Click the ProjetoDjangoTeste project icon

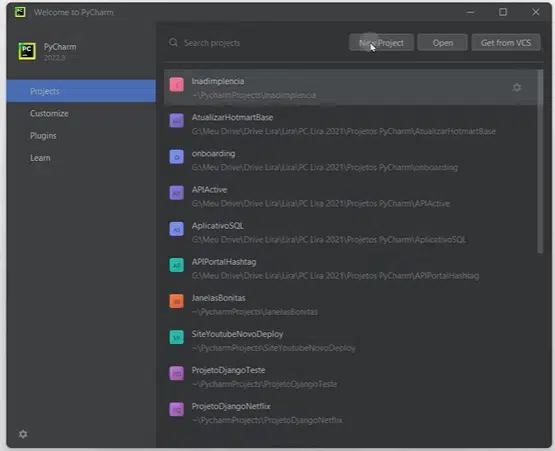coord(177,373)
